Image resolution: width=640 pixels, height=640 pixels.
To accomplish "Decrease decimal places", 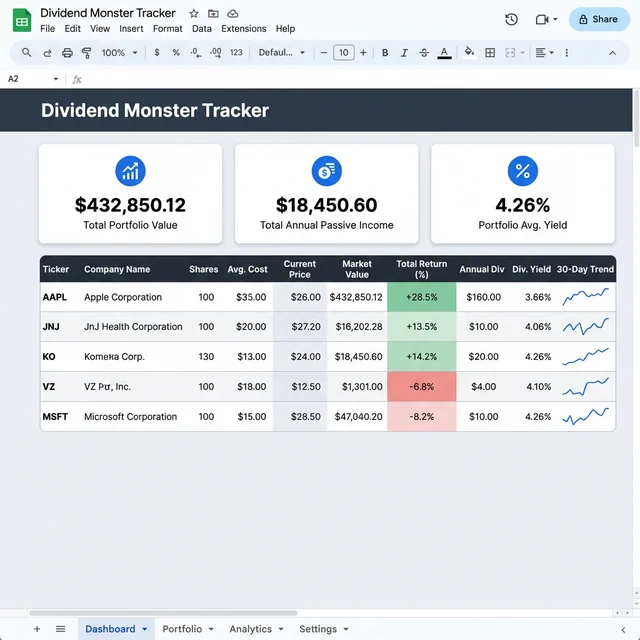I will 196,53.
